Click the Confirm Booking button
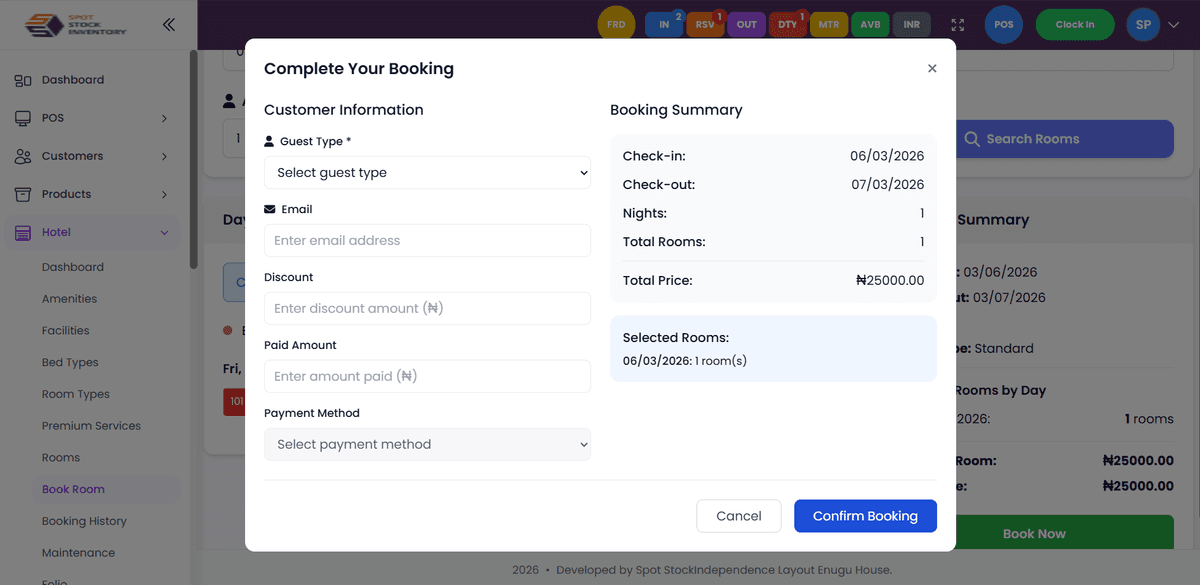The width and height of the screenshot is (1200, 585). click(x=865, y=516)
